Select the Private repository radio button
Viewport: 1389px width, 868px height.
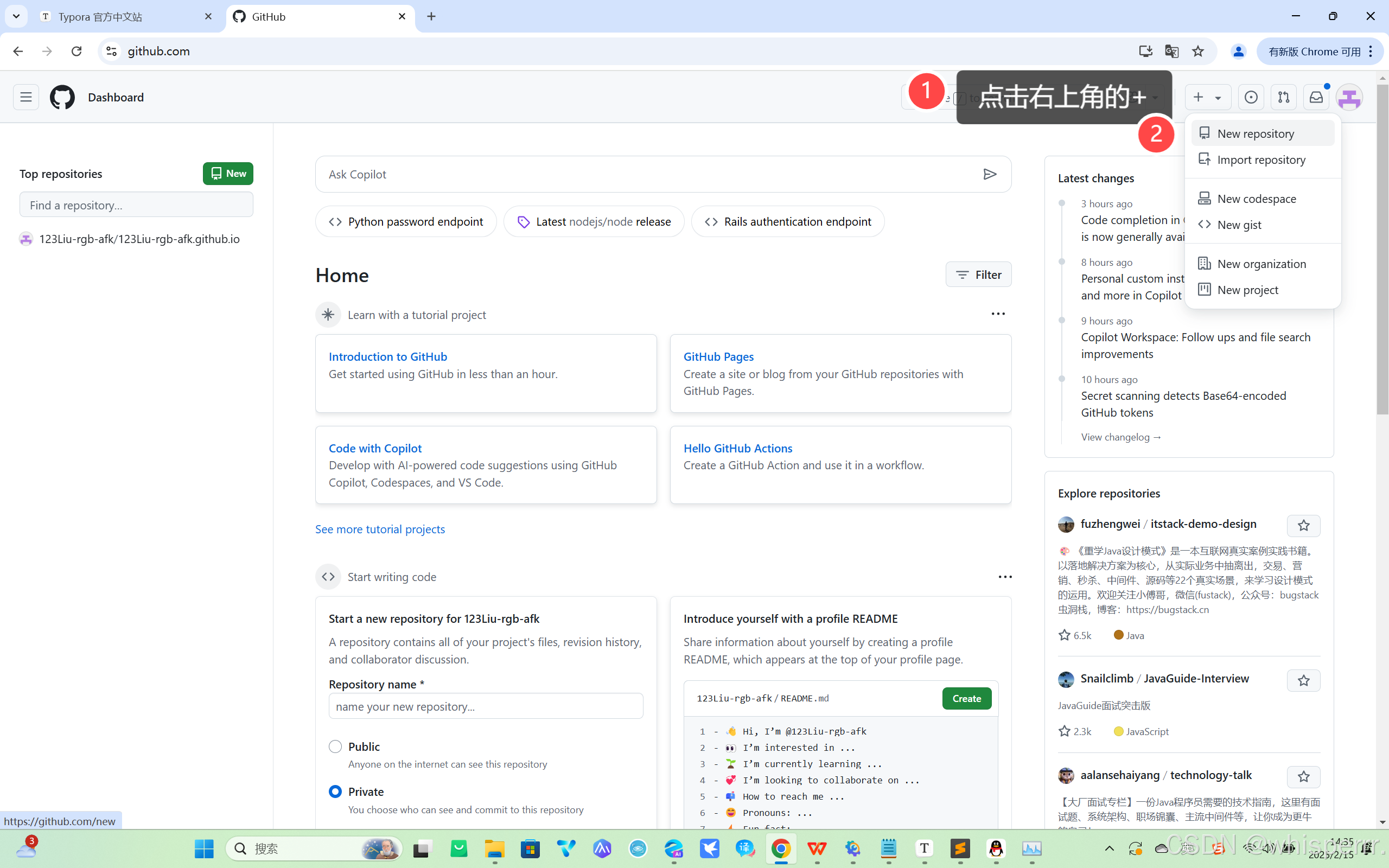[335, 792]
